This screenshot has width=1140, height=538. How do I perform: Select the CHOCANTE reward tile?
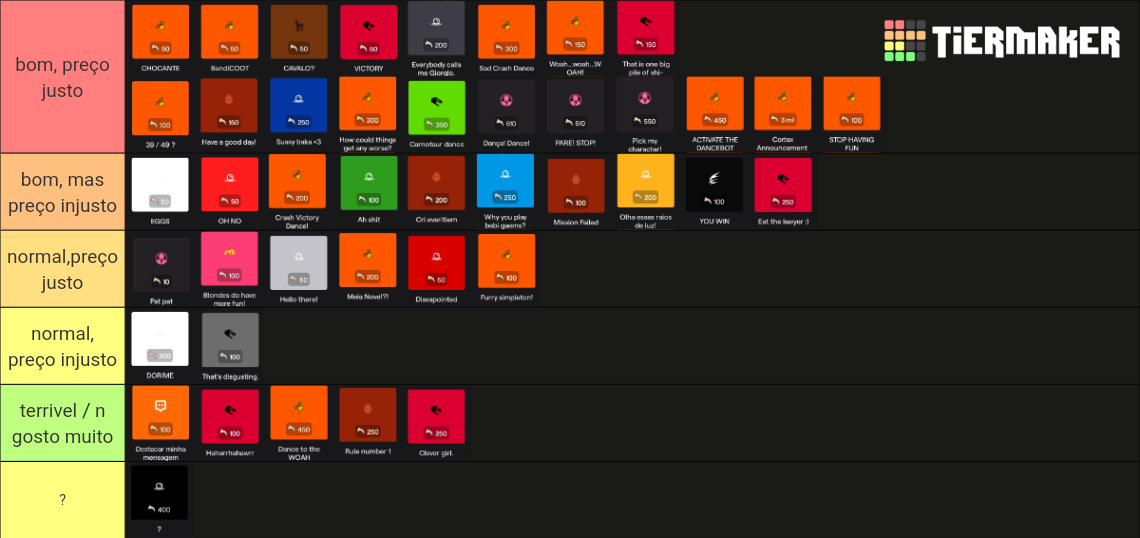point(161,39)
